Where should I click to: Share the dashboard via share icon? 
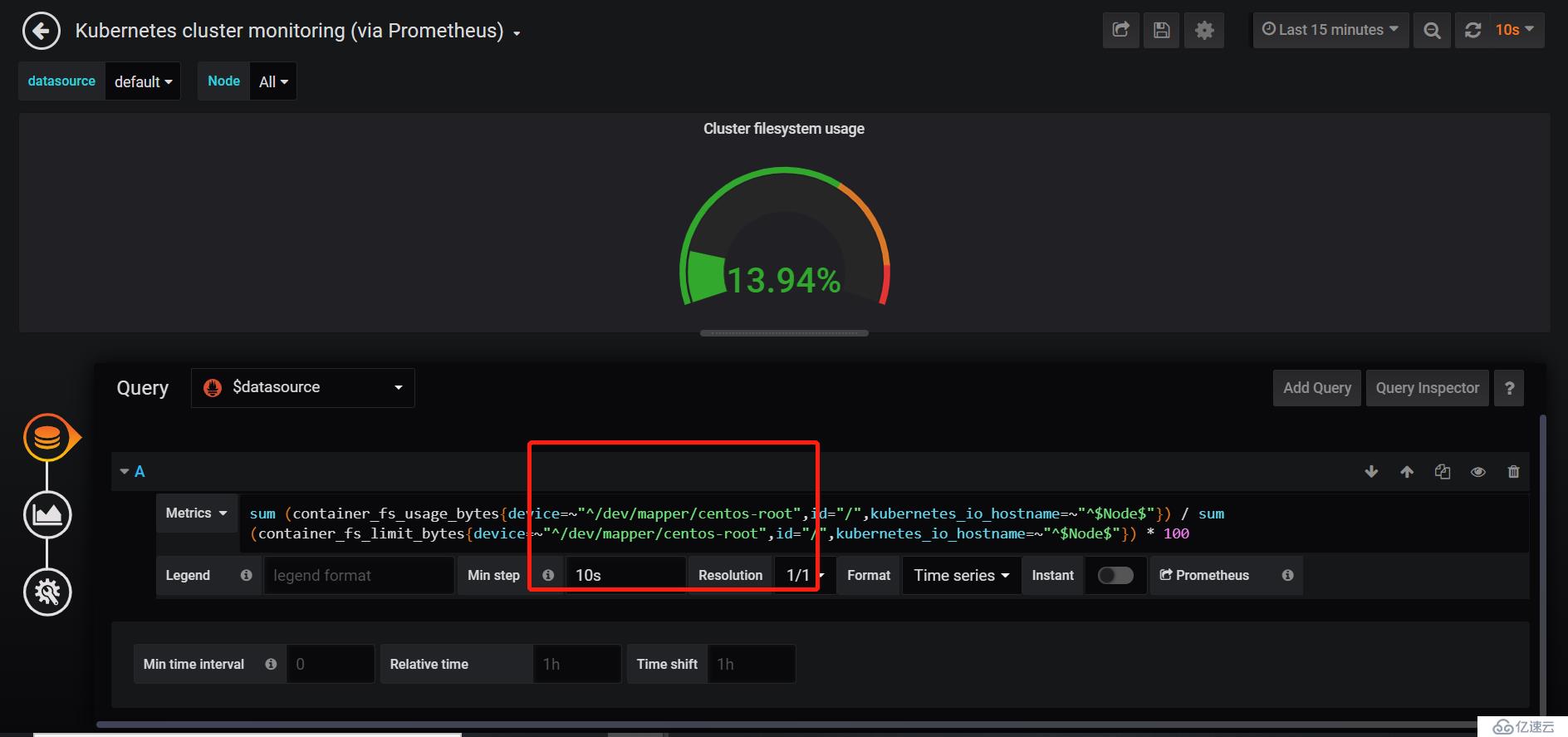point(1121,30)
